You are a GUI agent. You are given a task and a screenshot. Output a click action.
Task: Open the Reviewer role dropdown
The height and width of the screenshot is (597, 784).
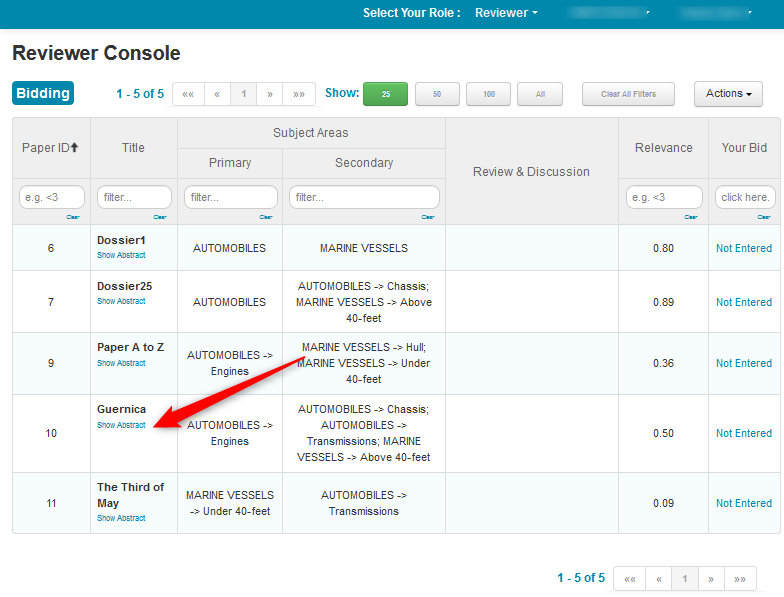506,13
